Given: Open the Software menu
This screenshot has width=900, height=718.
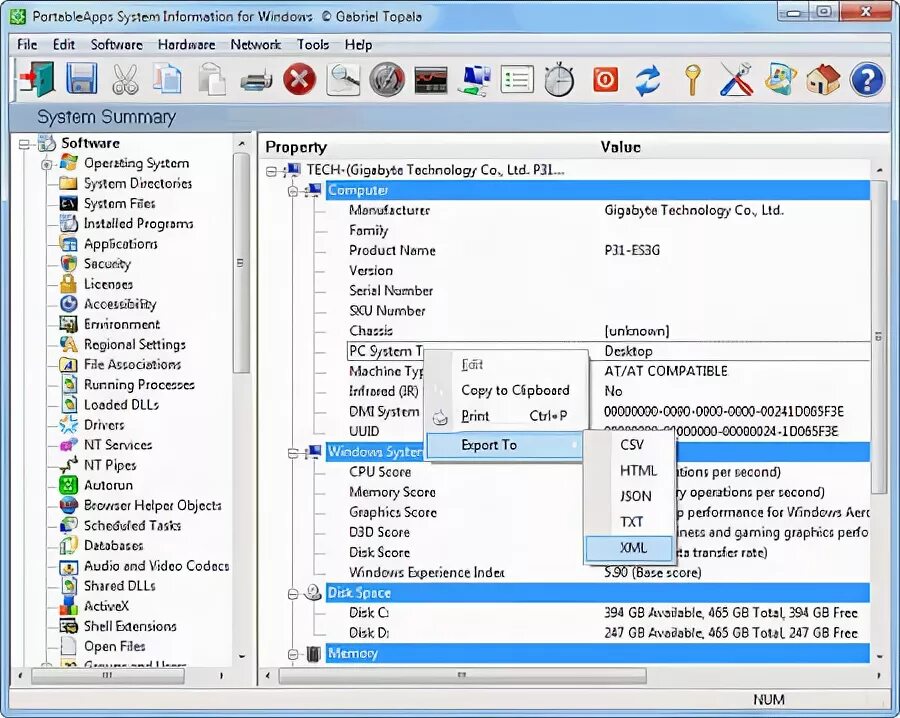Looking at the screenshot, I should (117, 45).
